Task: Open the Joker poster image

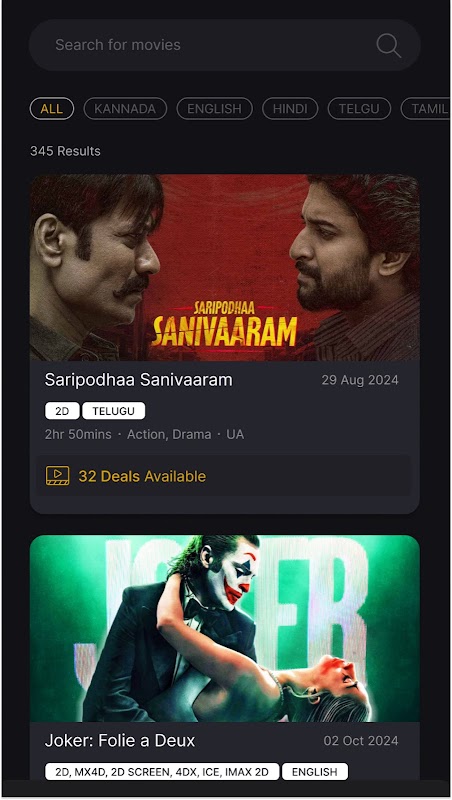Action: (225, 628)
